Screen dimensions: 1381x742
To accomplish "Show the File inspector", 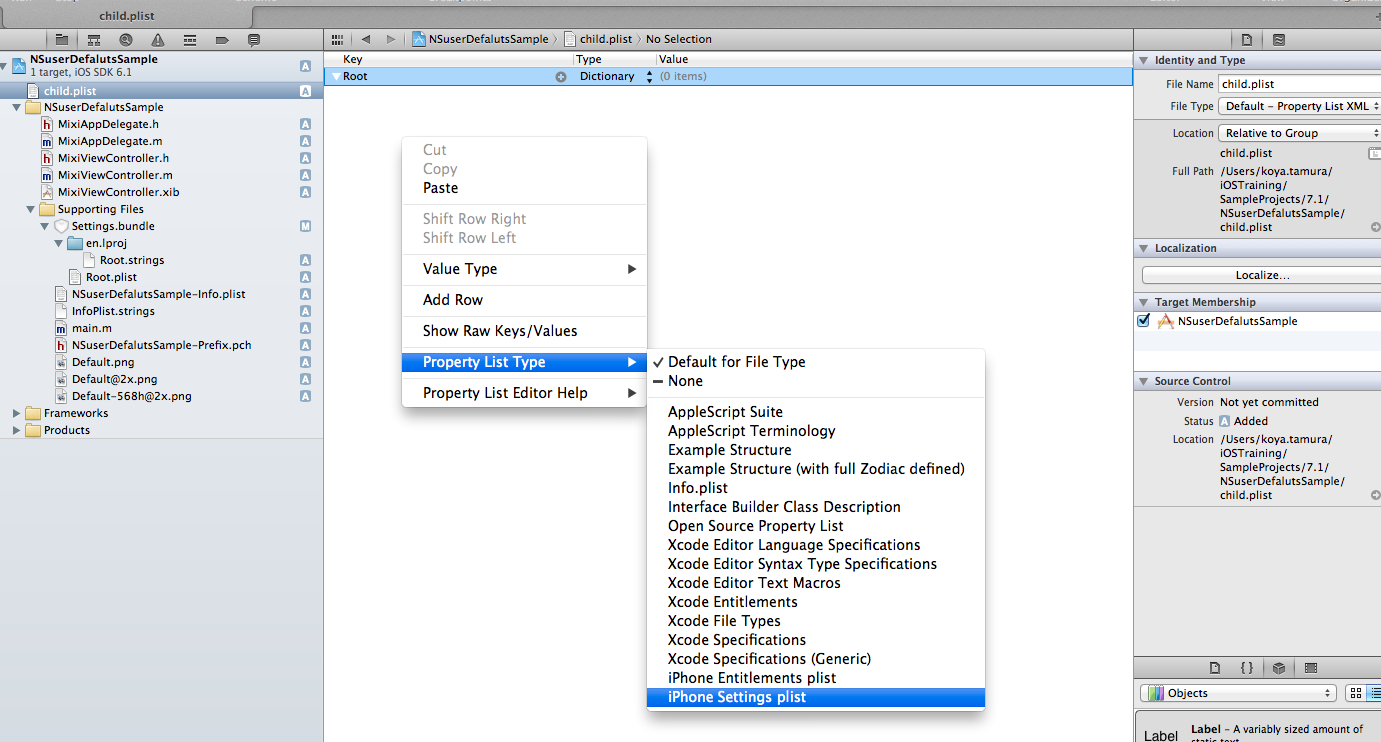I will pos(1247,40).
